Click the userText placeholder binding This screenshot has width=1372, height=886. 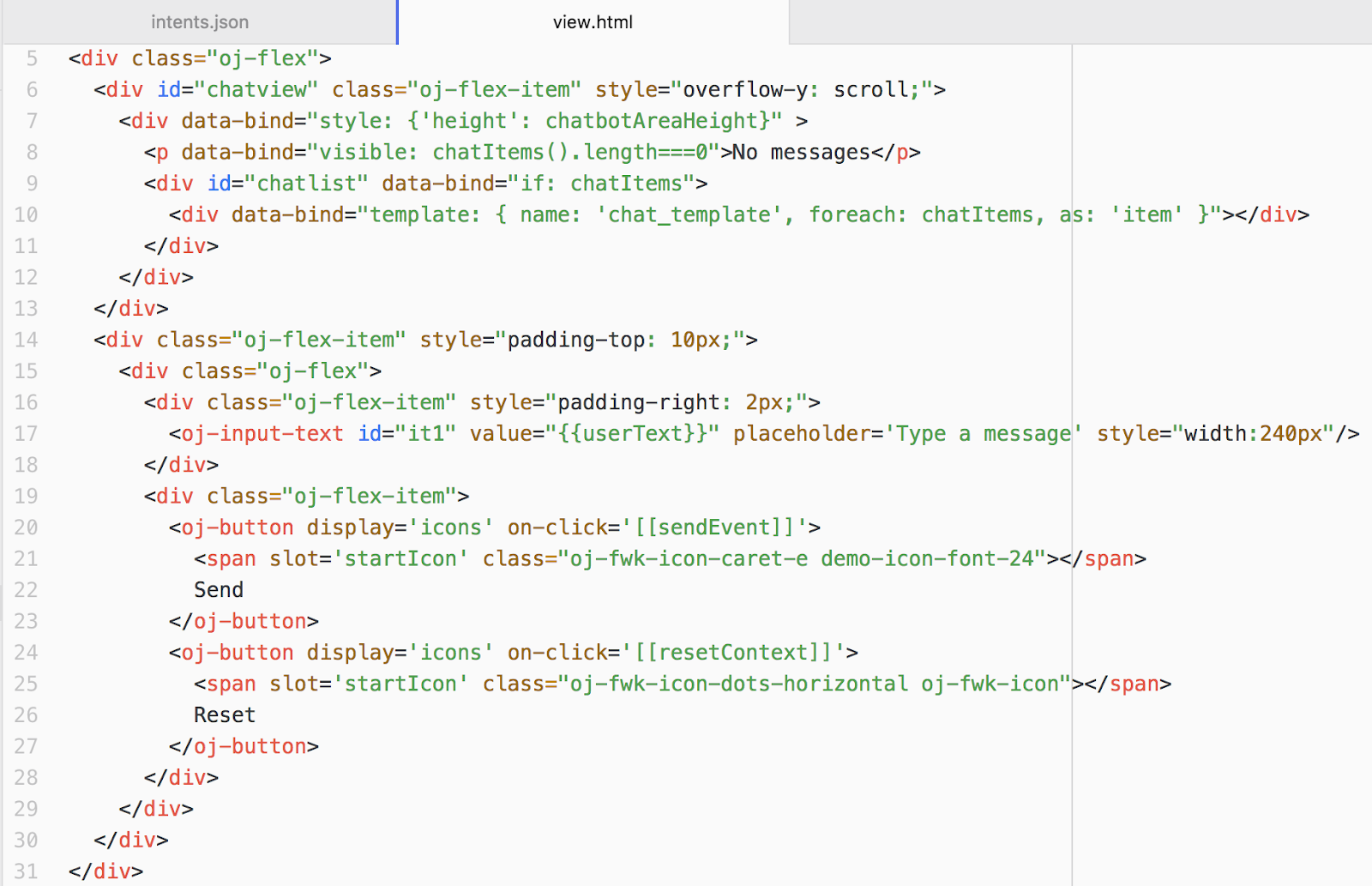[x=630, y=433]
